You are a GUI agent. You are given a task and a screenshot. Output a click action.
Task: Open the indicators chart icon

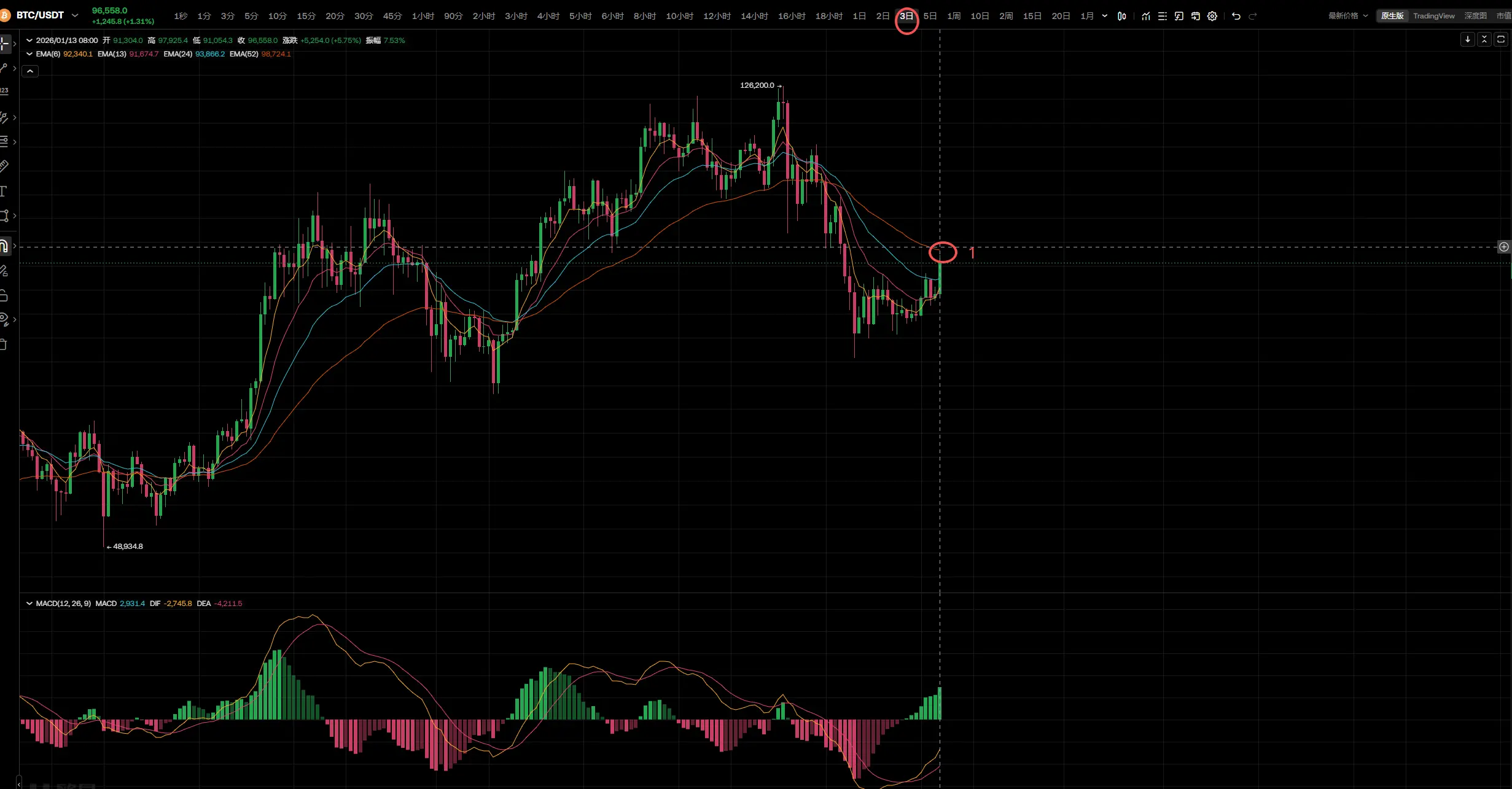(x=1146, y=16)
